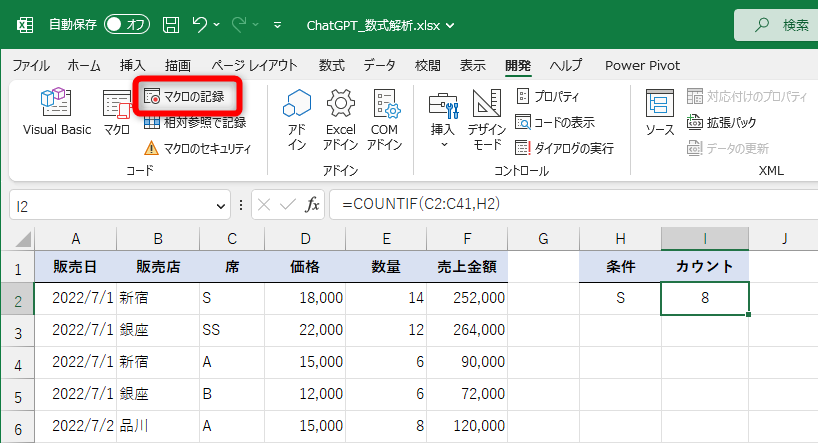Switch to the ページ レイアウト tab

pos(254,65)
